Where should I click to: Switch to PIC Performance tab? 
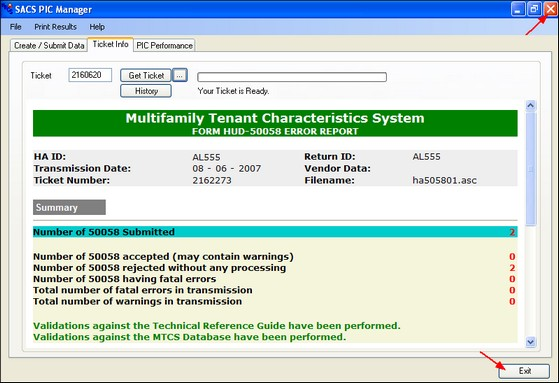[164, 46]
